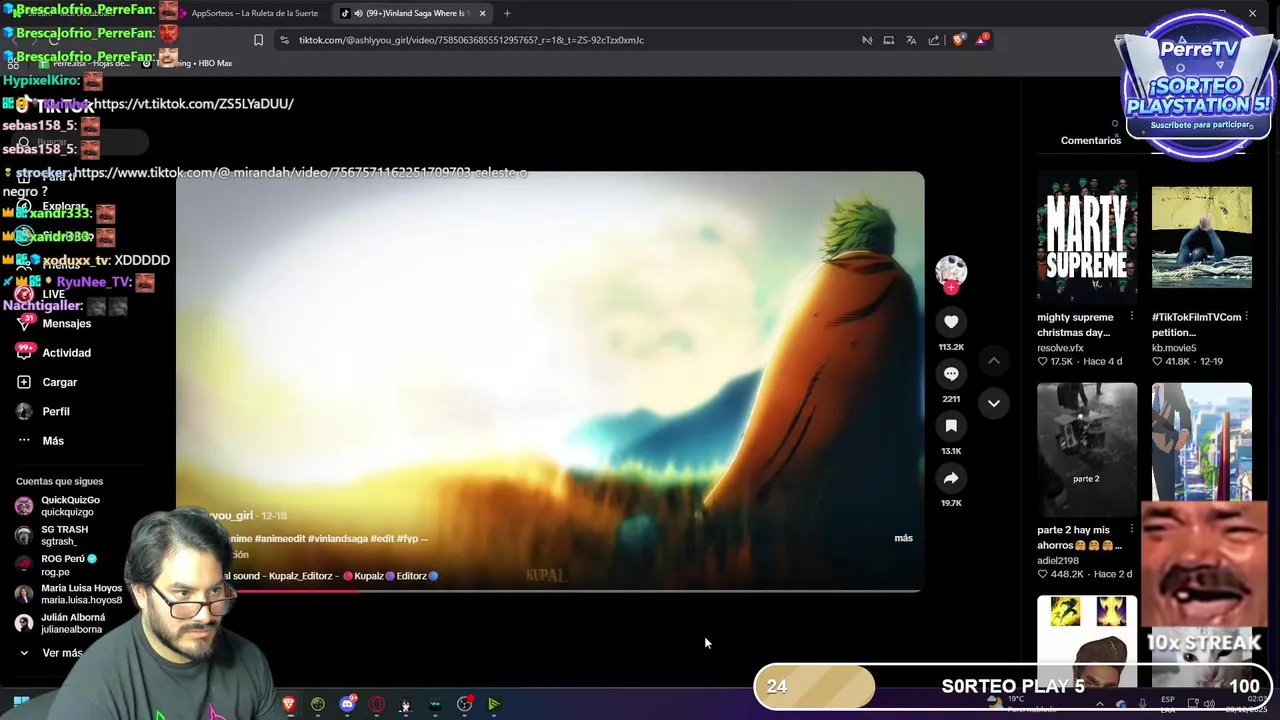1280x720 pixels.
Task: Click the translate page icon in the address bar
Action: [911, 40]
